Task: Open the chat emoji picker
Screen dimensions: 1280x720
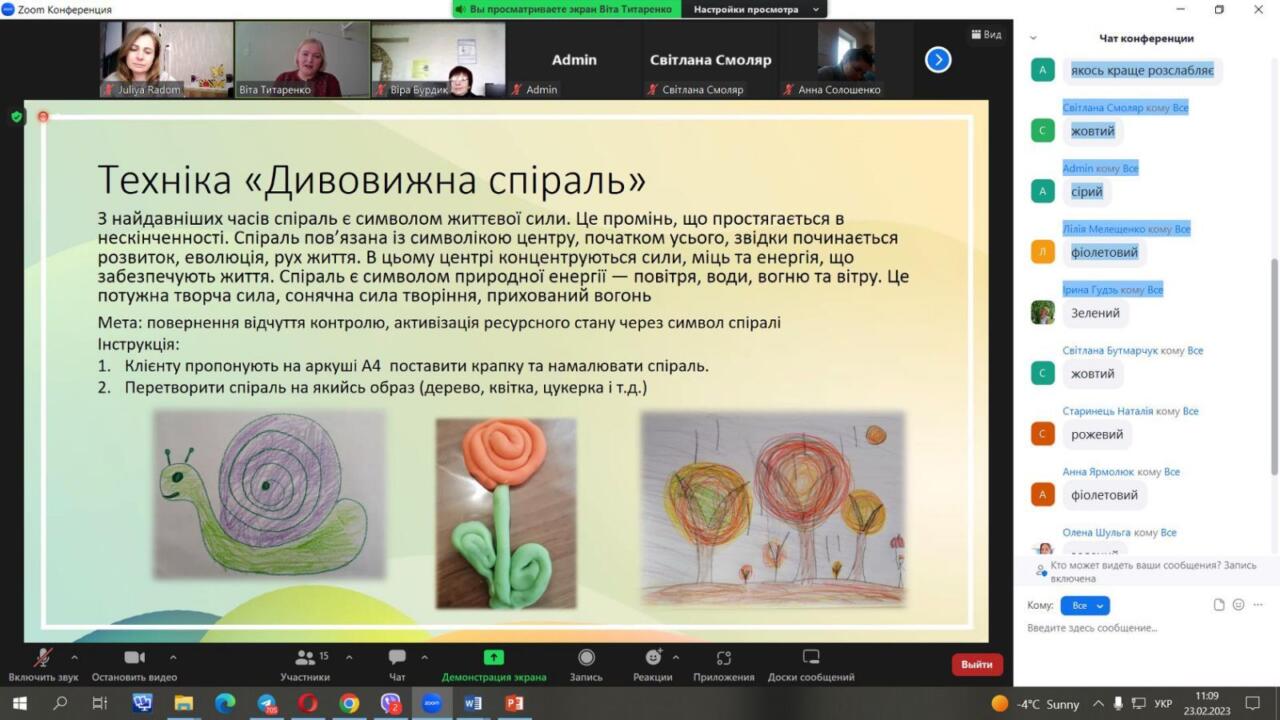Action: coord(1238,605)
